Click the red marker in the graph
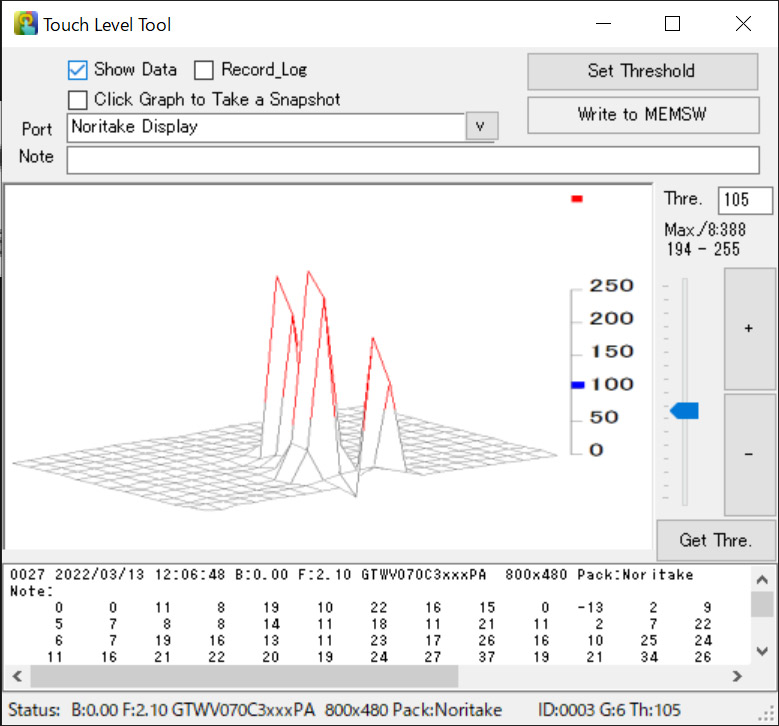 point(576,199)
